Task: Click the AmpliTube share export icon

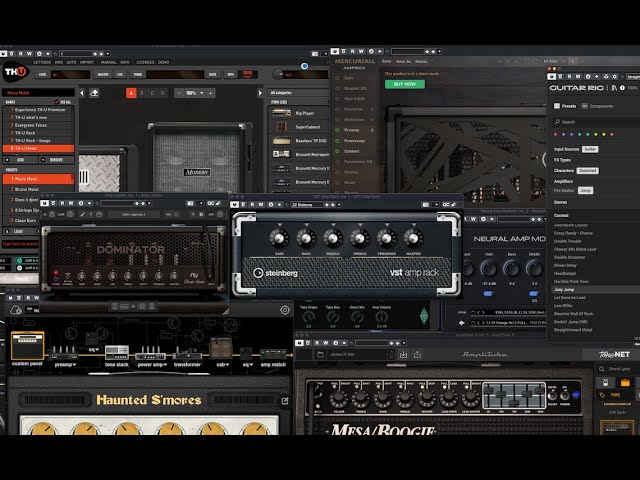Action: [417, 354]
